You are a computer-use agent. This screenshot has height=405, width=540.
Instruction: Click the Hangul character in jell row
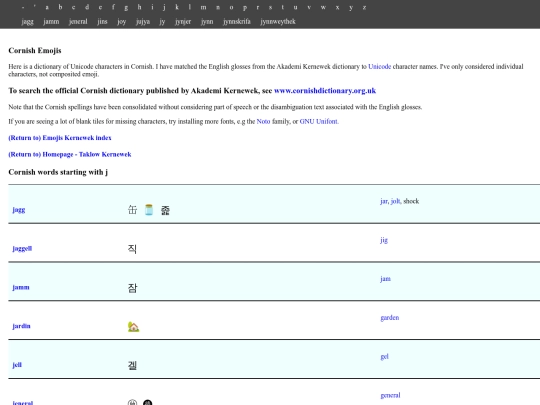pos(132,365)
